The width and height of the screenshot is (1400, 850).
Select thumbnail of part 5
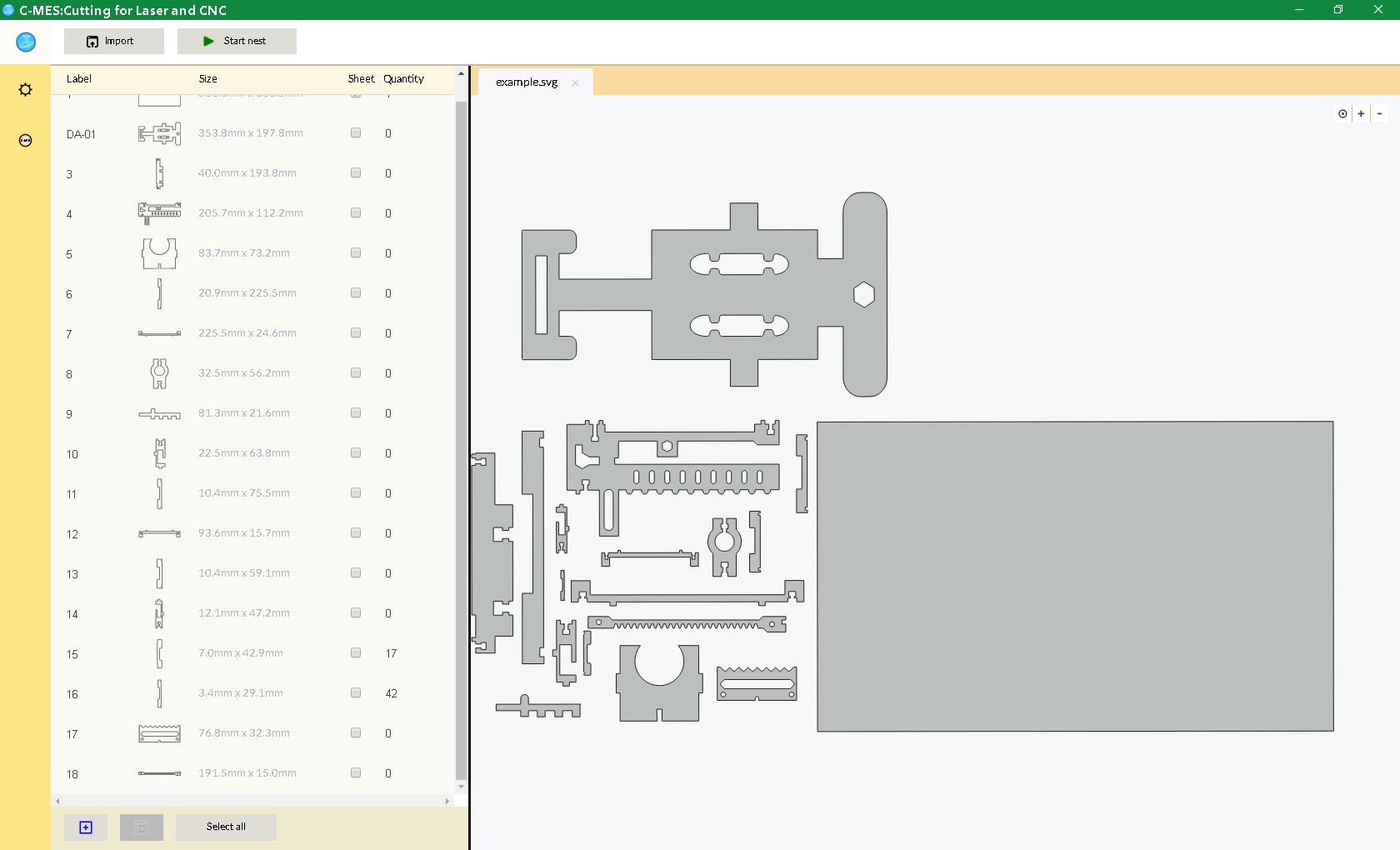click(159, 253)
